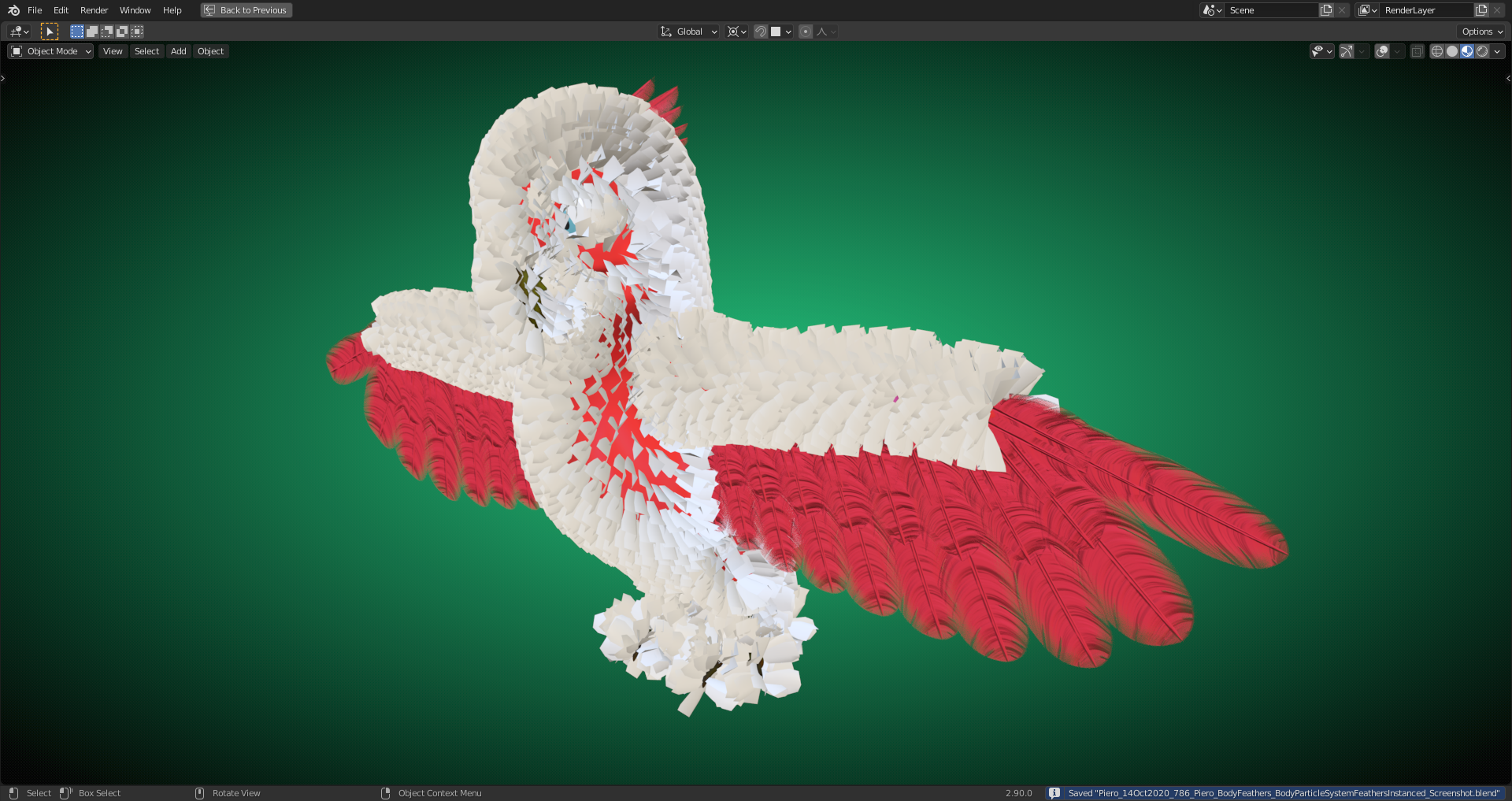Image resolution: width=1512 pixels, height=801 pixels.
Task: Toggle Show Overlays in the viewport
Action: point(1380,51)
